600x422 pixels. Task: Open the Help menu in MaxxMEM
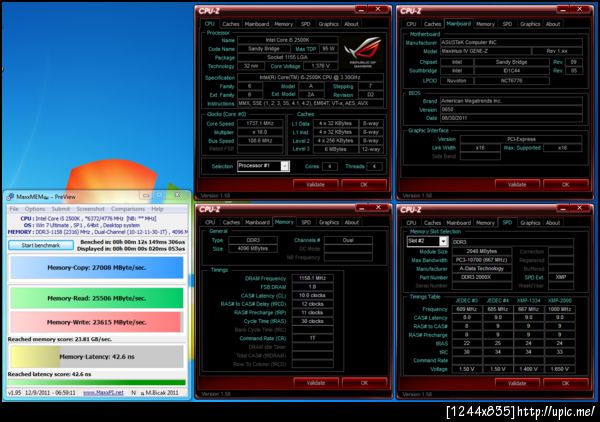tap(157, 209)
